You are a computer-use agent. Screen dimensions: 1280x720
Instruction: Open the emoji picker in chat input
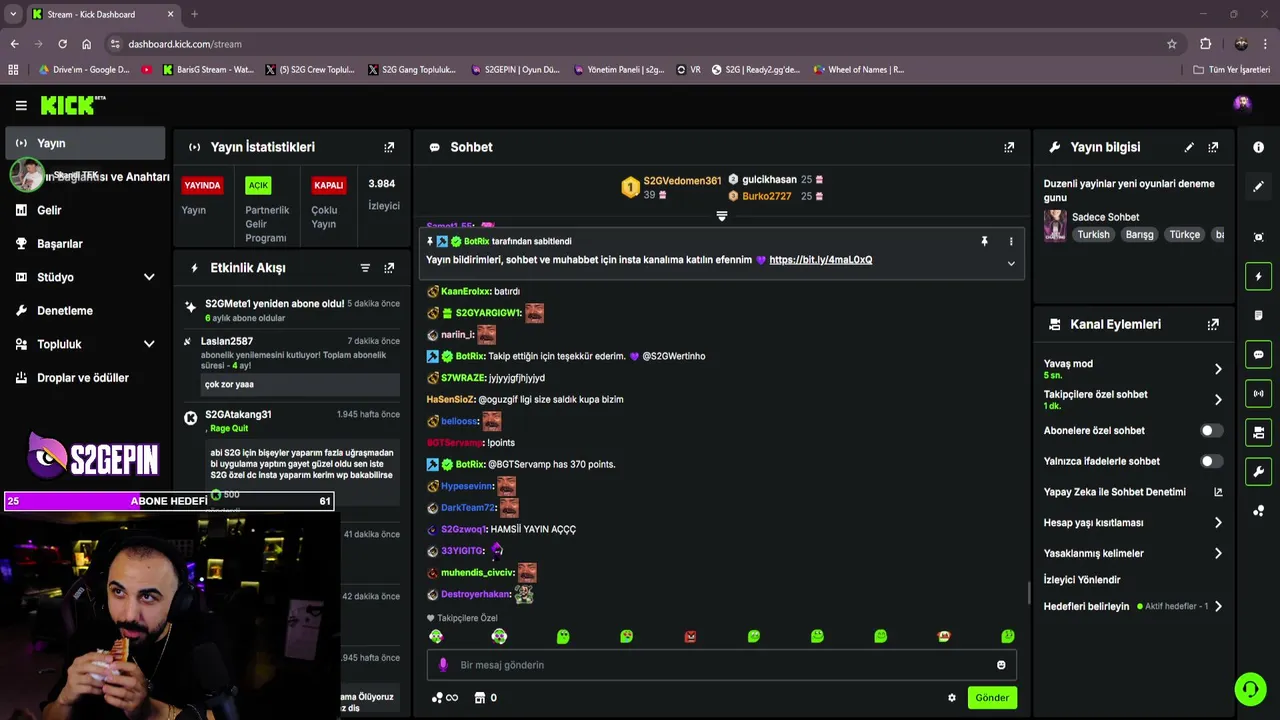click(x=1001, y=665)
